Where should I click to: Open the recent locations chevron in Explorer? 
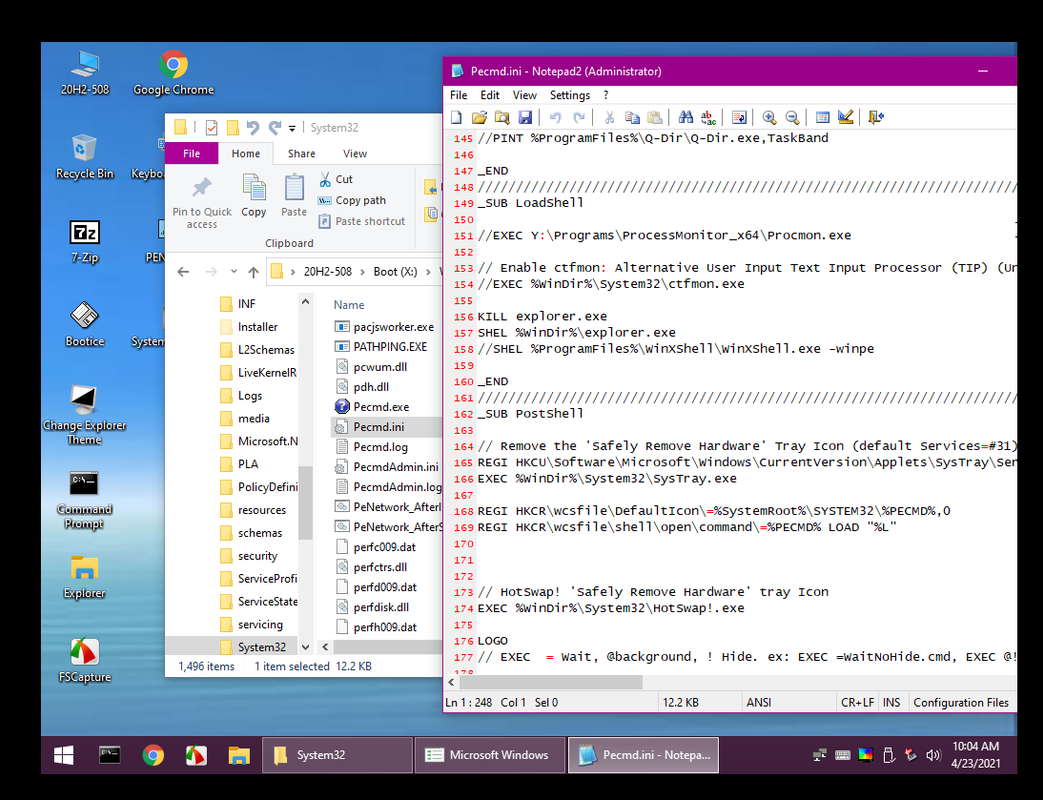pyautogui.click(x=233, y=271)
